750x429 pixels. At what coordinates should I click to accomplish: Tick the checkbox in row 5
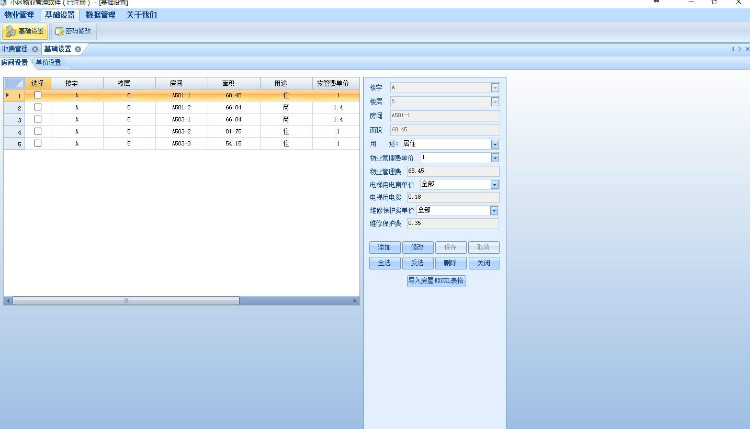tap(38, 143)
